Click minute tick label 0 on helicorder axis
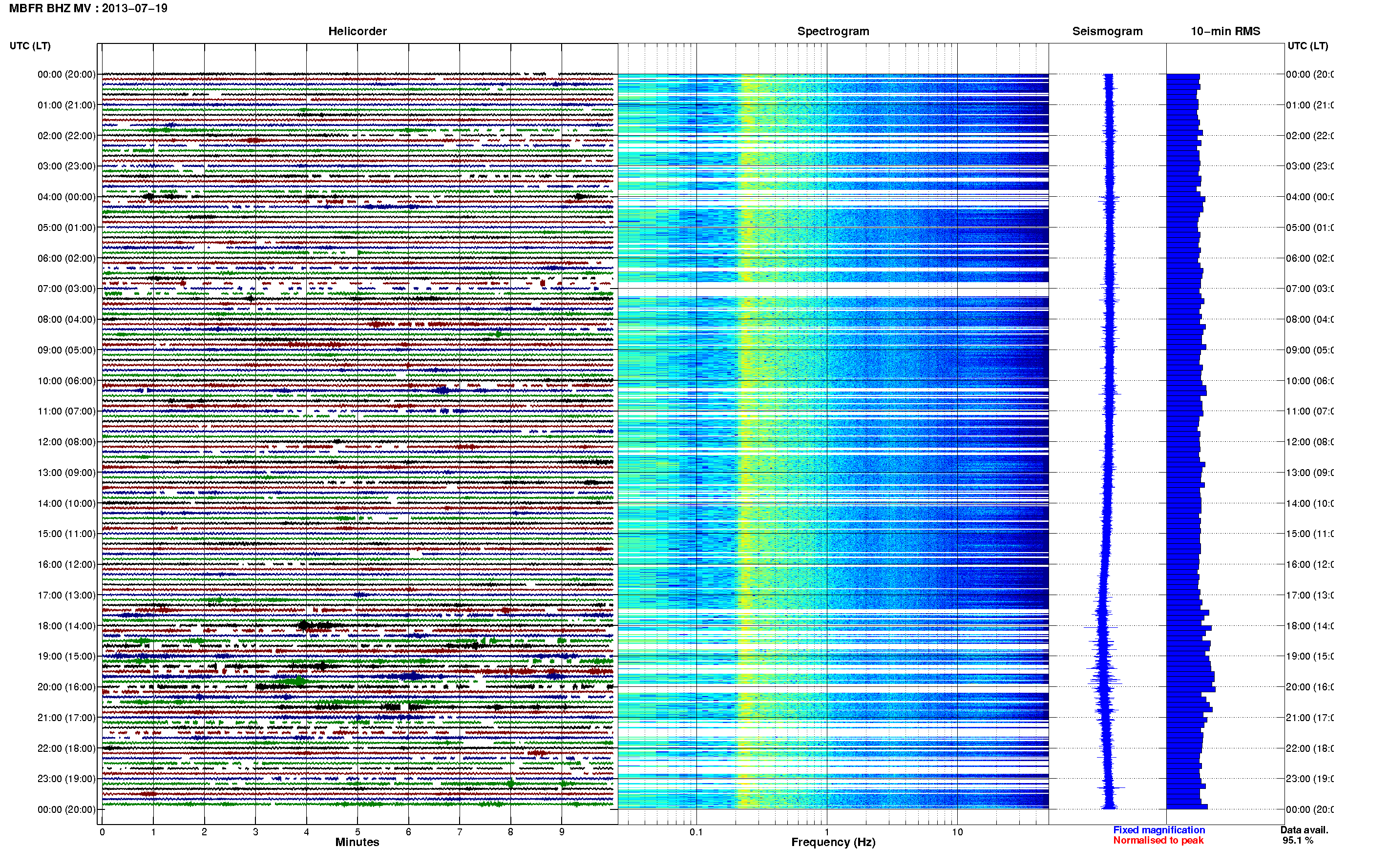Image resolution: width=1389 pixels, height=868 pixels. tap(102, 832)
